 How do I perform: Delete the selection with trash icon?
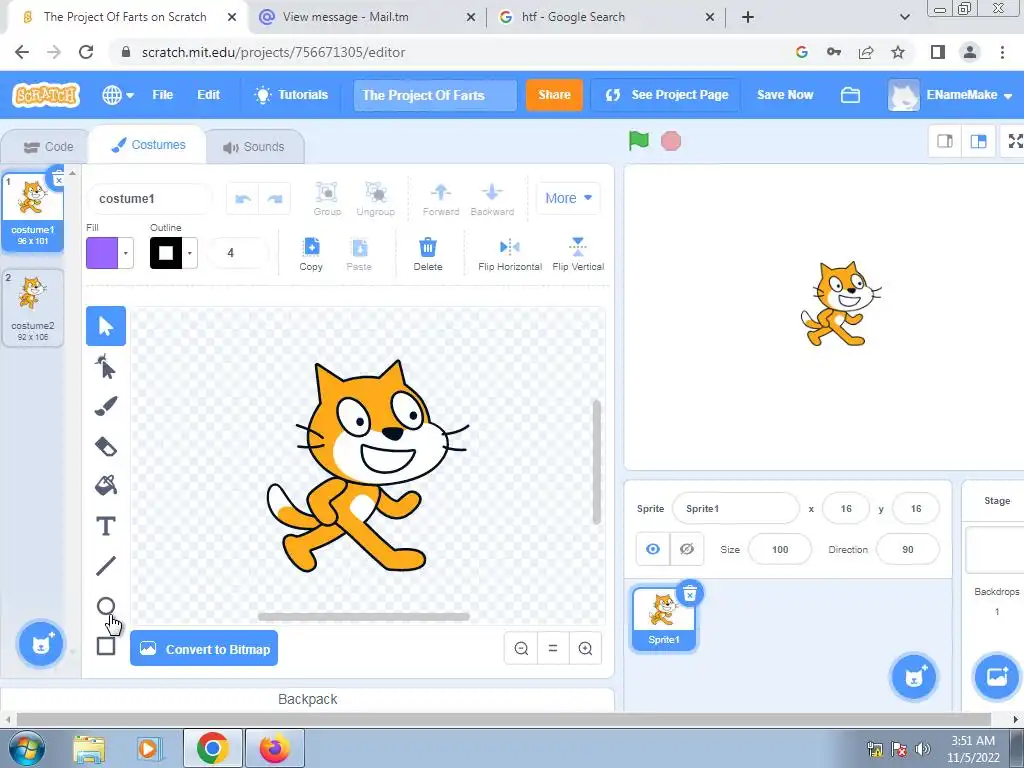pyautogui.click(x=428, y=254)
